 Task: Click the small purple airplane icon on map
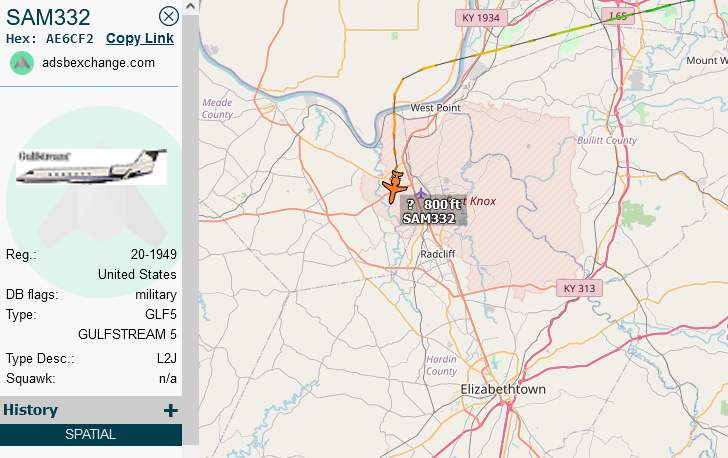[421, 193]
